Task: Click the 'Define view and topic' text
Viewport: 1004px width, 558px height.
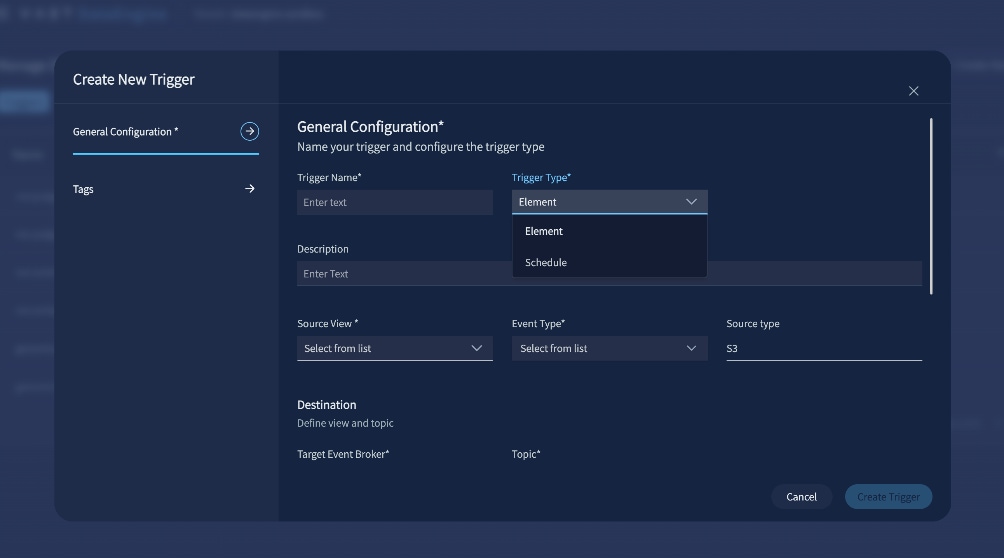Action: 345,423
